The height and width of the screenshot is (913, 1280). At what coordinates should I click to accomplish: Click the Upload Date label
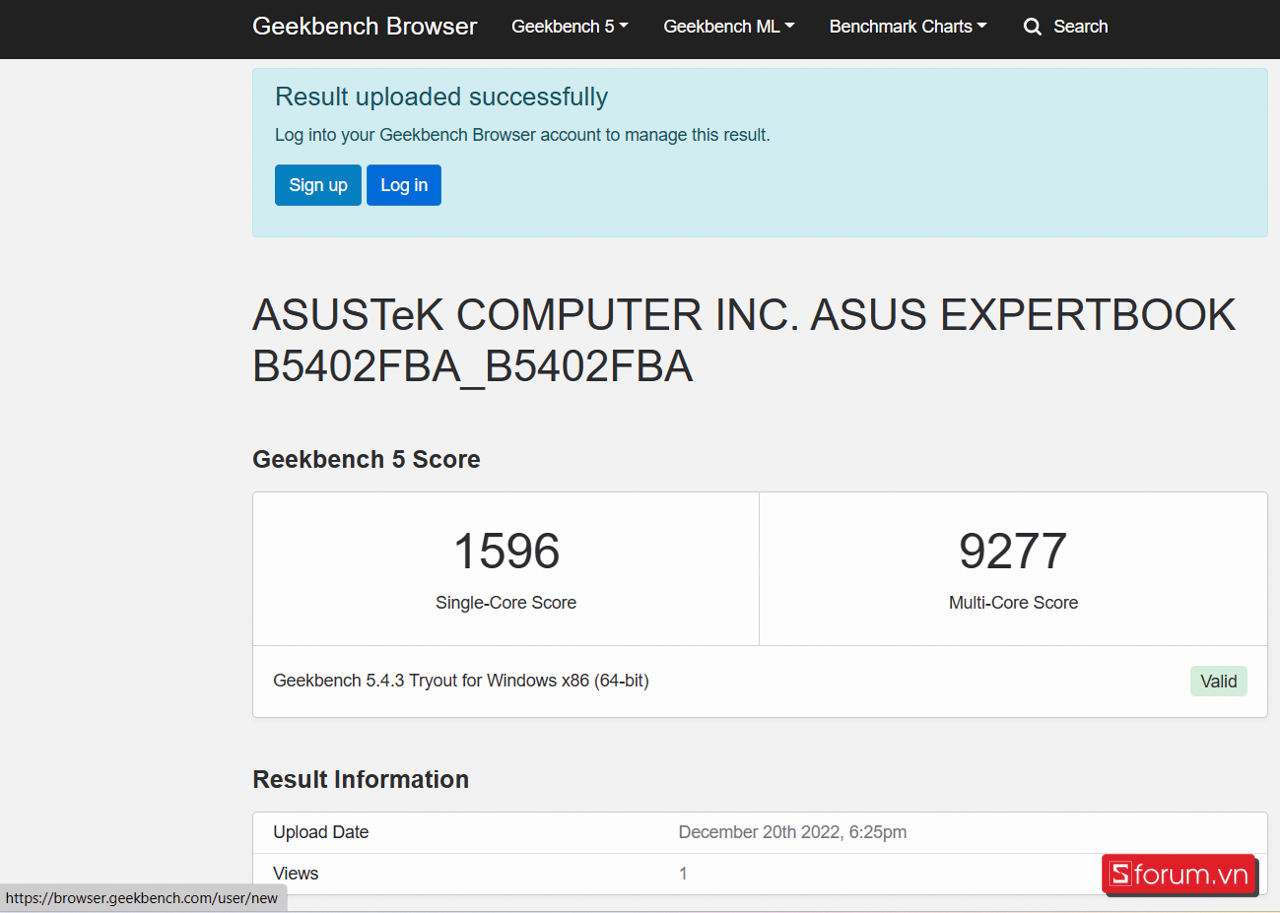pyautogui.click(x=321, y=832)
